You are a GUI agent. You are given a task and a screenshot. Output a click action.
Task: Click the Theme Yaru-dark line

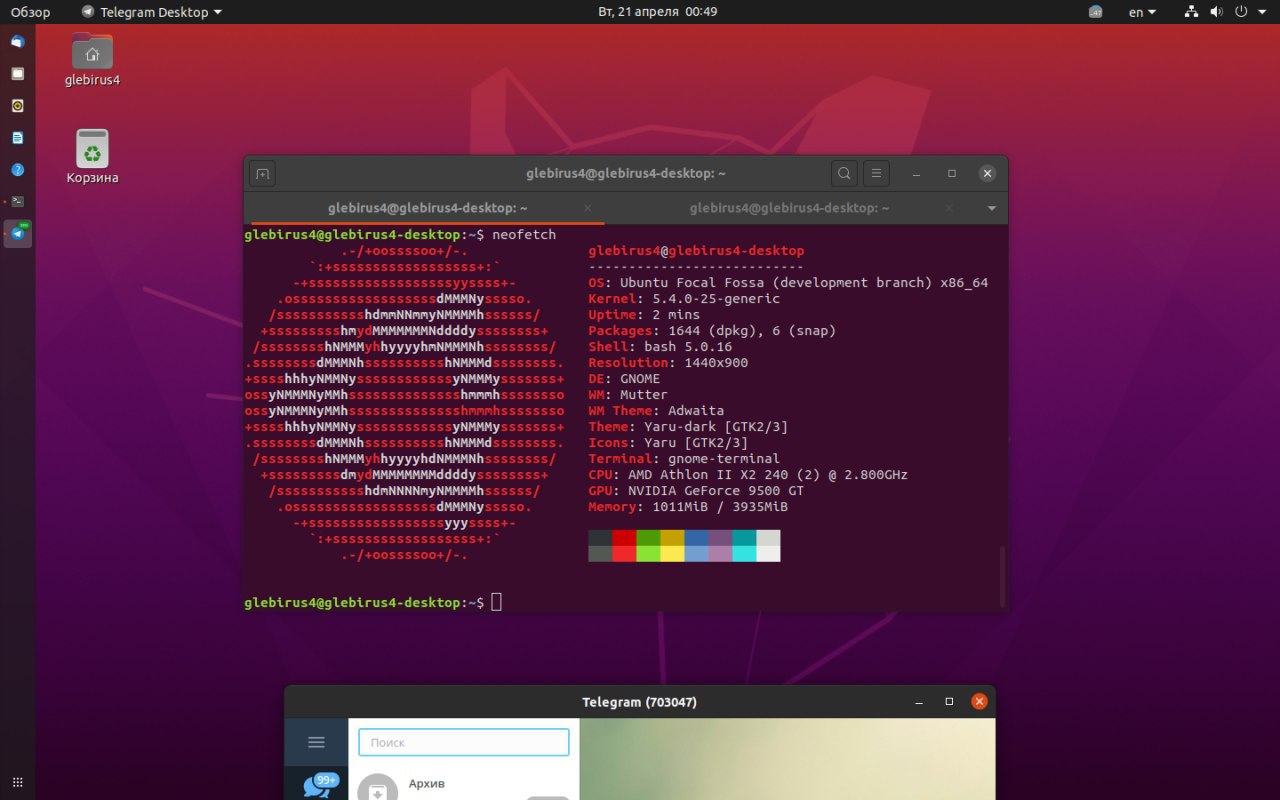point(688,427)
